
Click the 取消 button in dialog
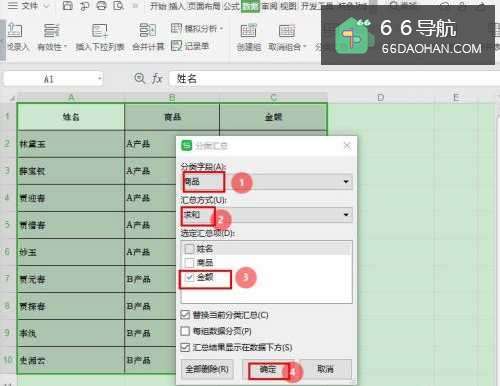(x=325, y=369)
